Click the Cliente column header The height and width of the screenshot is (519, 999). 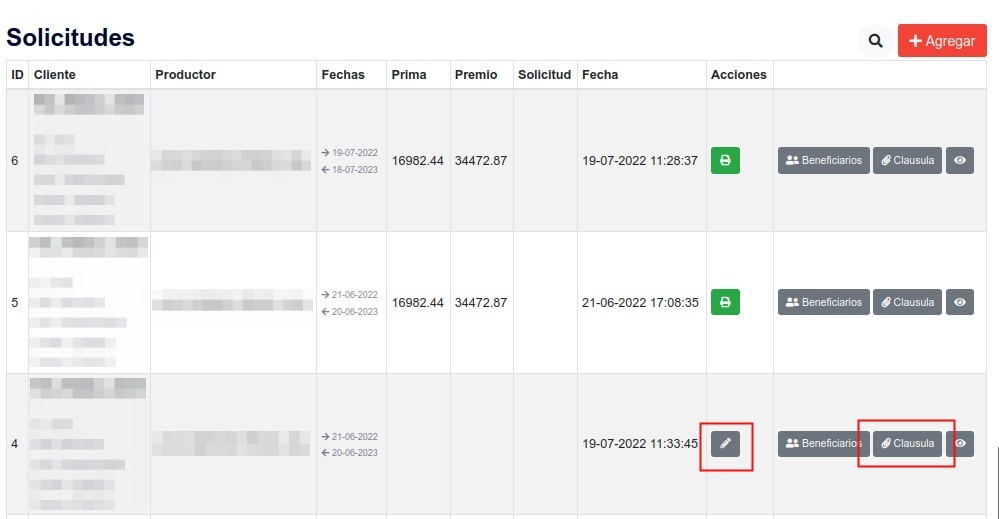tap(54, 75)
